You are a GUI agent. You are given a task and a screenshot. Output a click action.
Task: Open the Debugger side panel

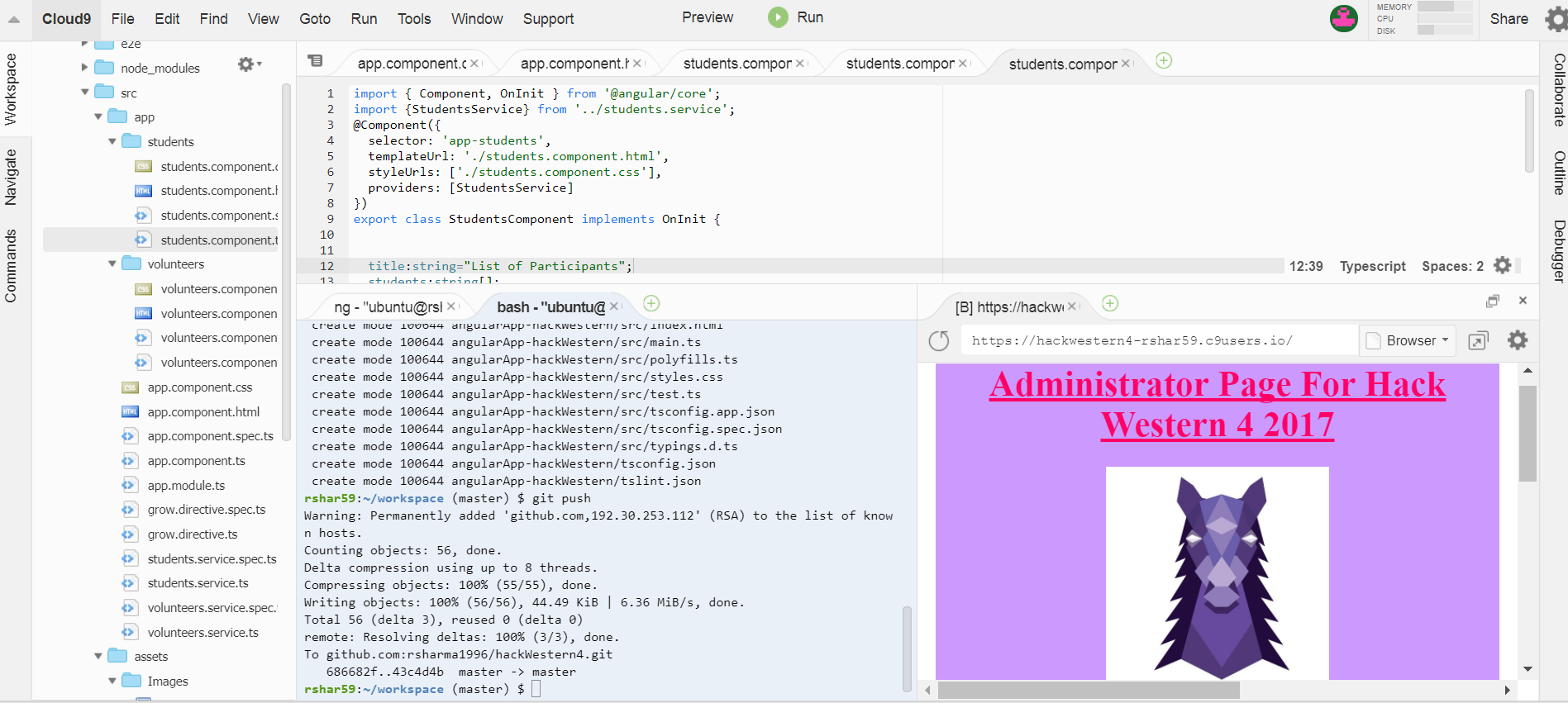pyautogui.click(x=1558, y=251)
